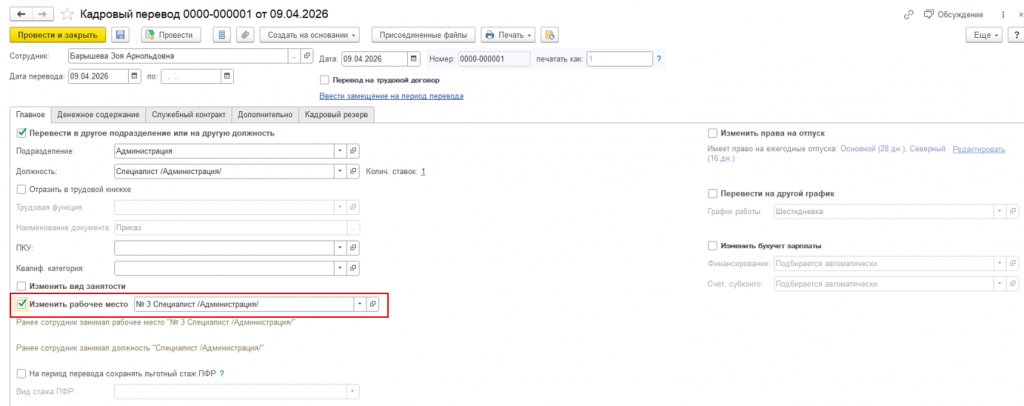Copy link using the chain icon
This screenshot has width=1024, height=406.
pyautogui.click(x=908, y=14)
